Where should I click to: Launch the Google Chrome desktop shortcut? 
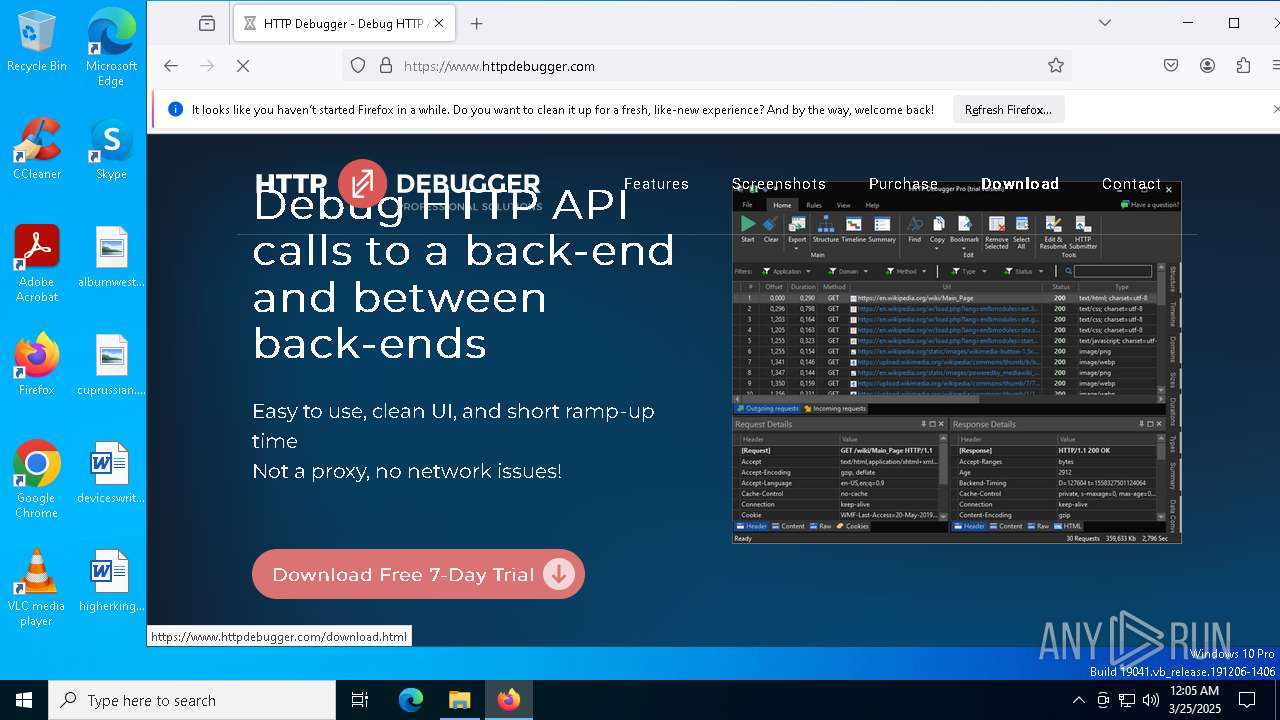point(37,480)
